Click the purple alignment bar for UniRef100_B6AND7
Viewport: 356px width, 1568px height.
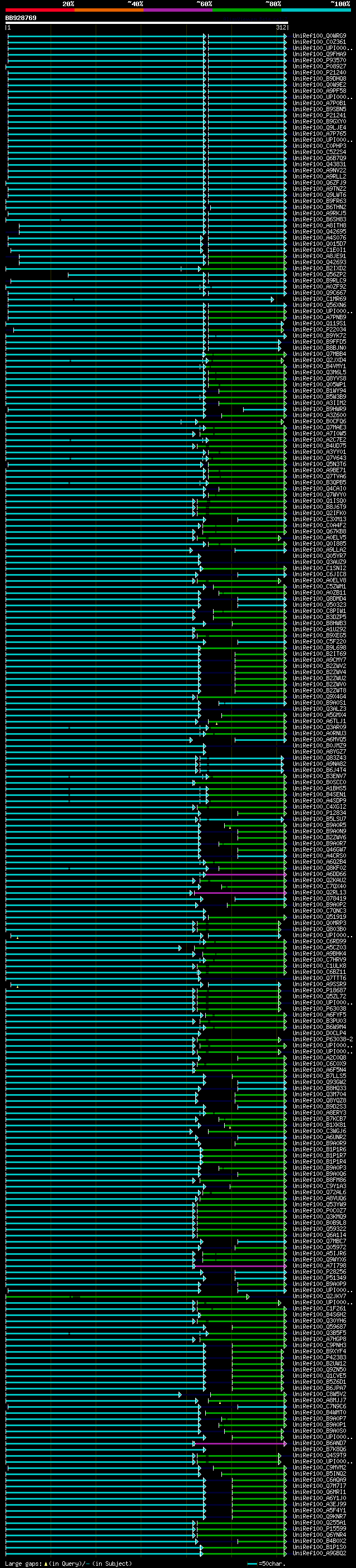pos(240,1443)
